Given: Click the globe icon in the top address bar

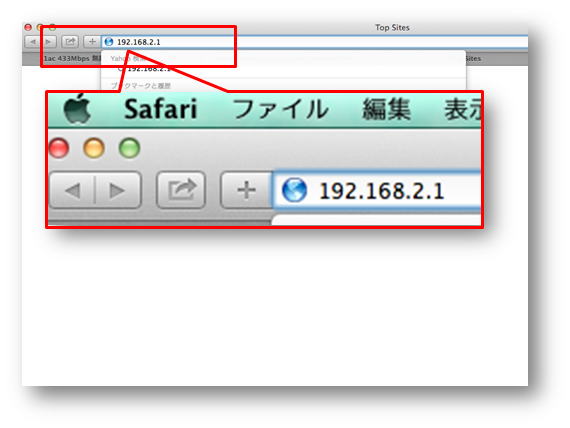Looking at the screenshot, I should (109, 42).
